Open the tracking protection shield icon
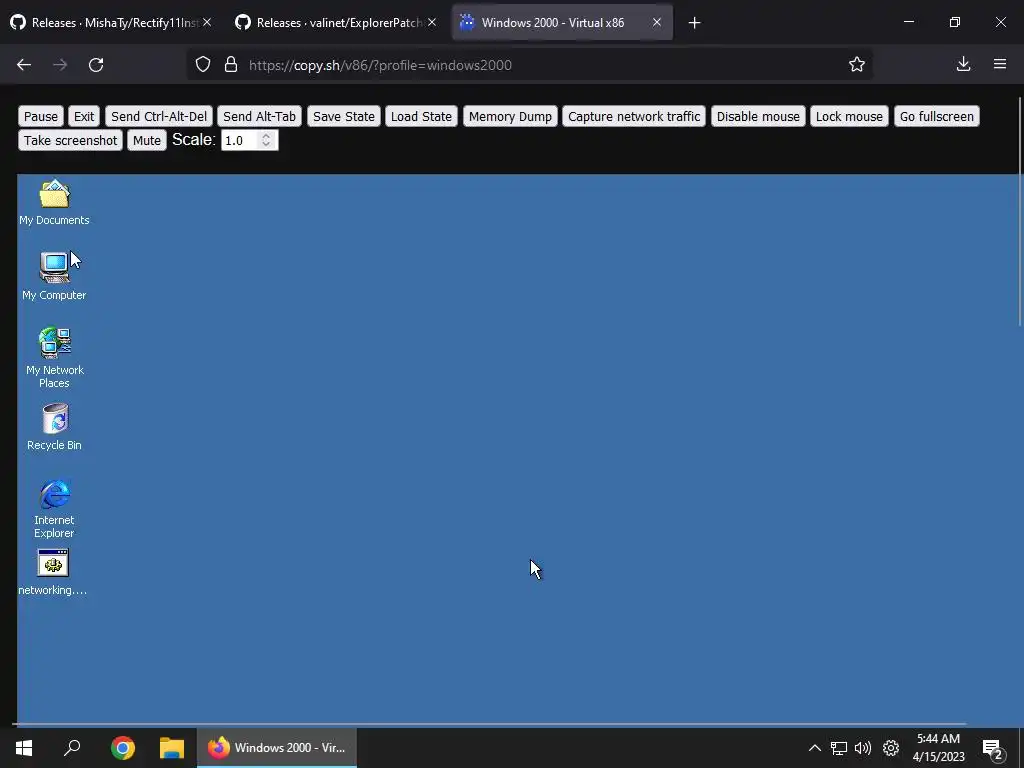 pyautogui.click(x=203, y=65)
